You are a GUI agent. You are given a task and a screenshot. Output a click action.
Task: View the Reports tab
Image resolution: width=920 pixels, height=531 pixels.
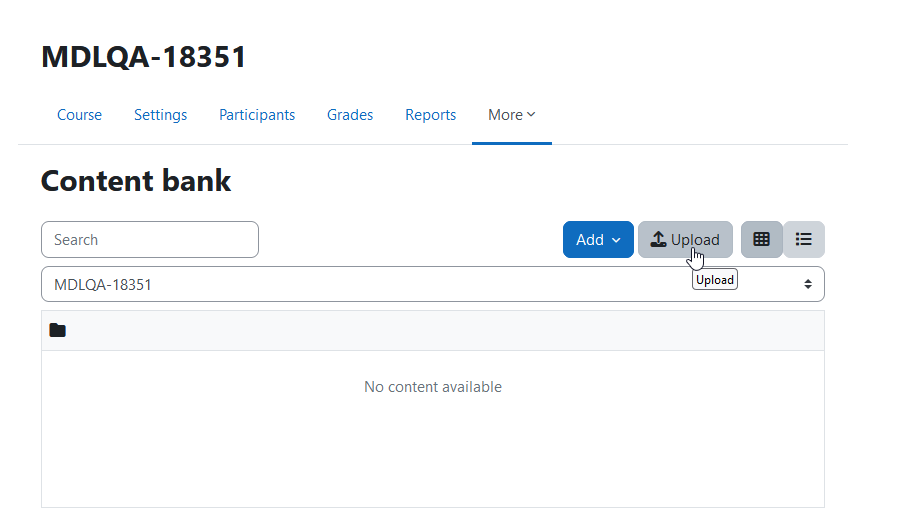431,115
